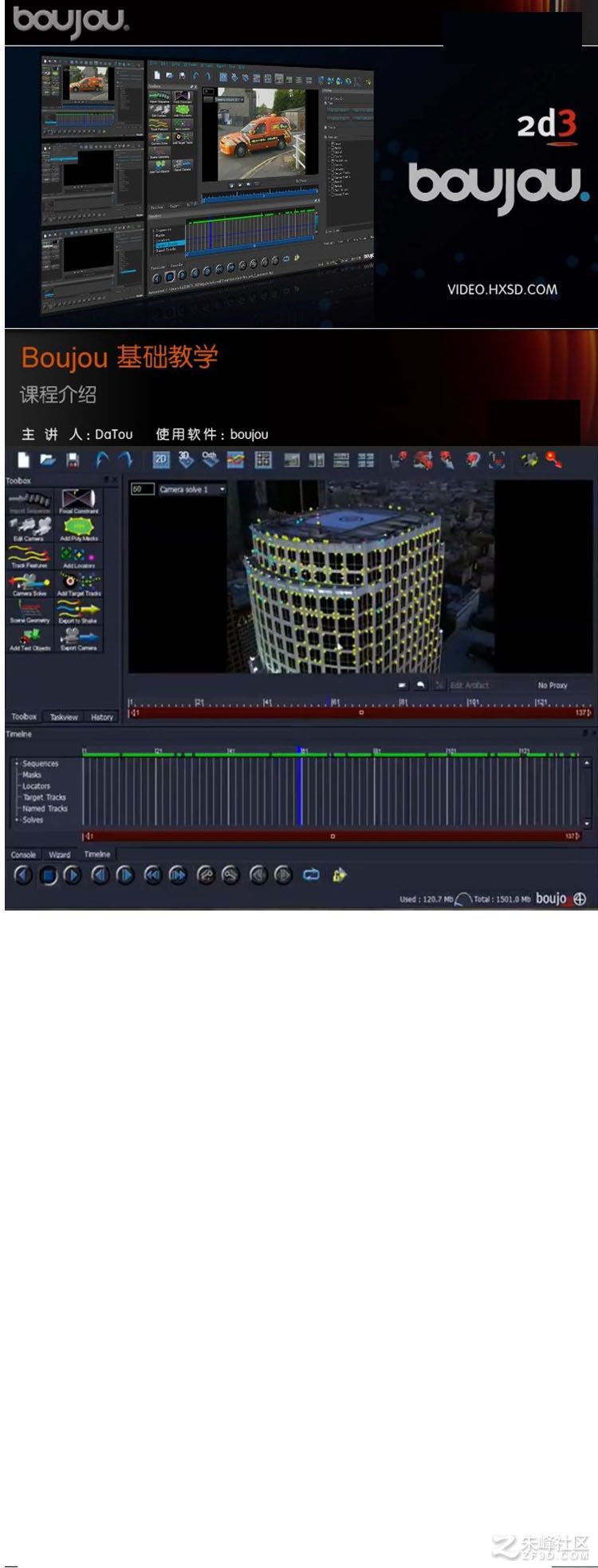Click the boujou globe icon in status bar
Image resolution: width=598 pixels, height=1568 pixels.
(x=580, y=899)
